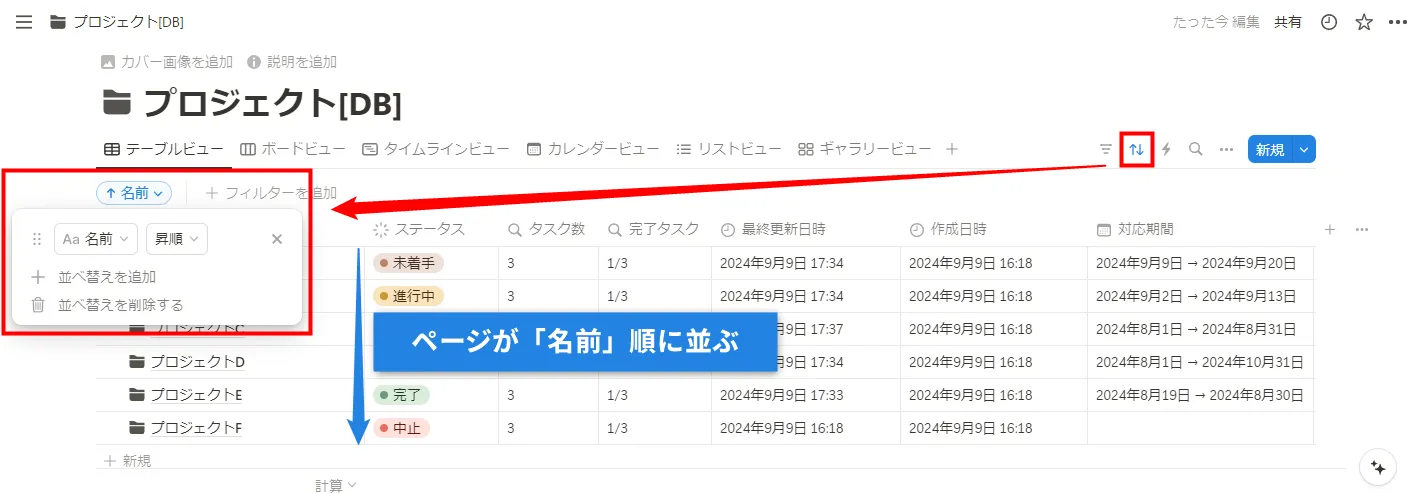
Task: Click the 作成日時 column header
Action: coord(948,229)
